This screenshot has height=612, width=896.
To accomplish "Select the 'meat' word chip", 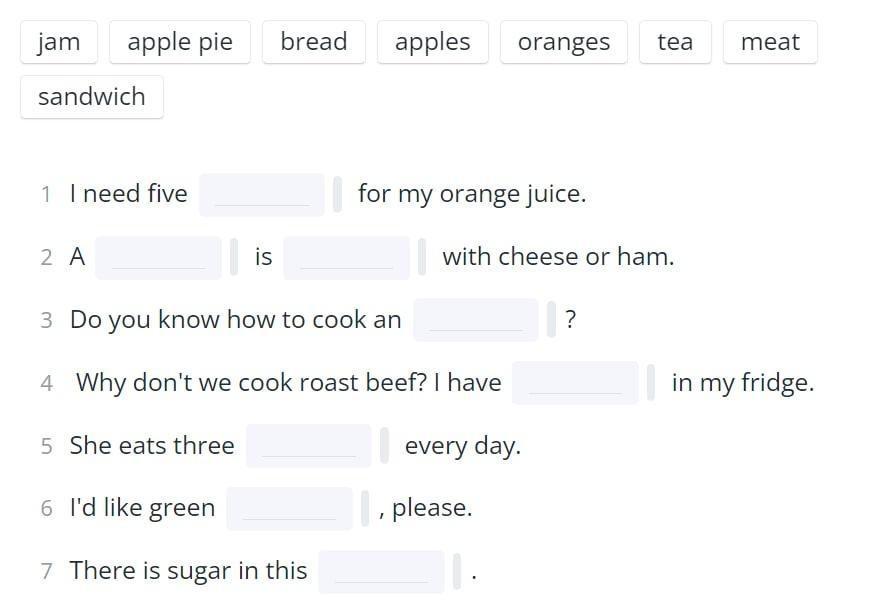I will pyautogui.click(x=770, y=42).
